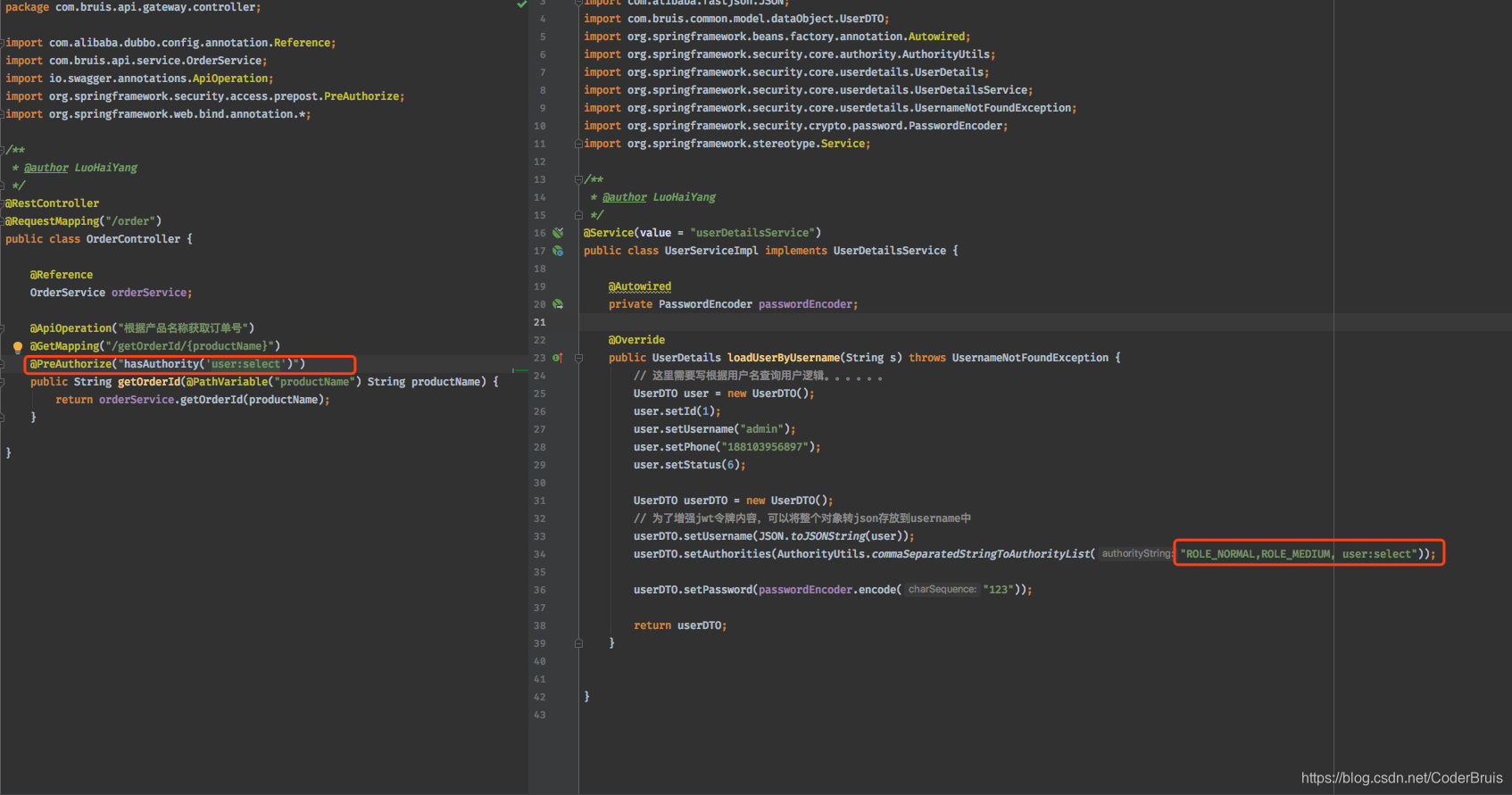Screen dimensions: 1512x795
Task: Click the "ROLE_NORMAL,ROLE_MEDIUM, user:select" string
Action: (x=1299, y=554)
